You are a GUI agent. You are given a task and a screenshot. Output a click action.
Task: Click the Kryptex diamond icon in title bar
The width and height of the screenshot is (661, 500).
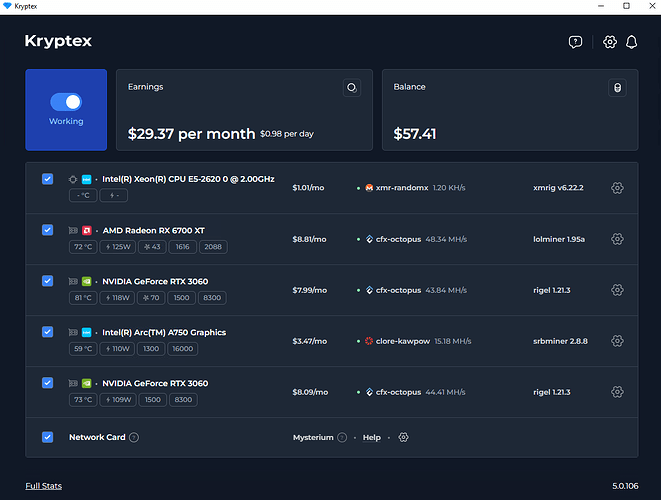point(7,6)
